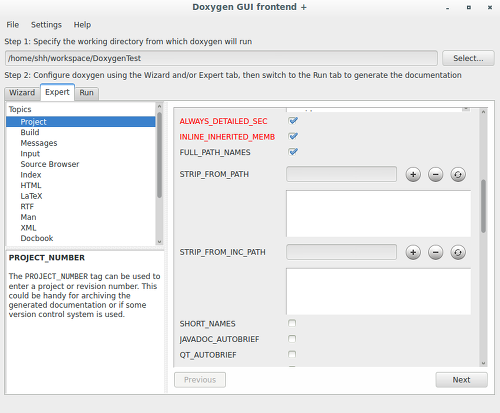Image resolution: width=500 pixels, height=413 pixels.
Task: Switch to the Run tab
Action: (x=86, y=93)
